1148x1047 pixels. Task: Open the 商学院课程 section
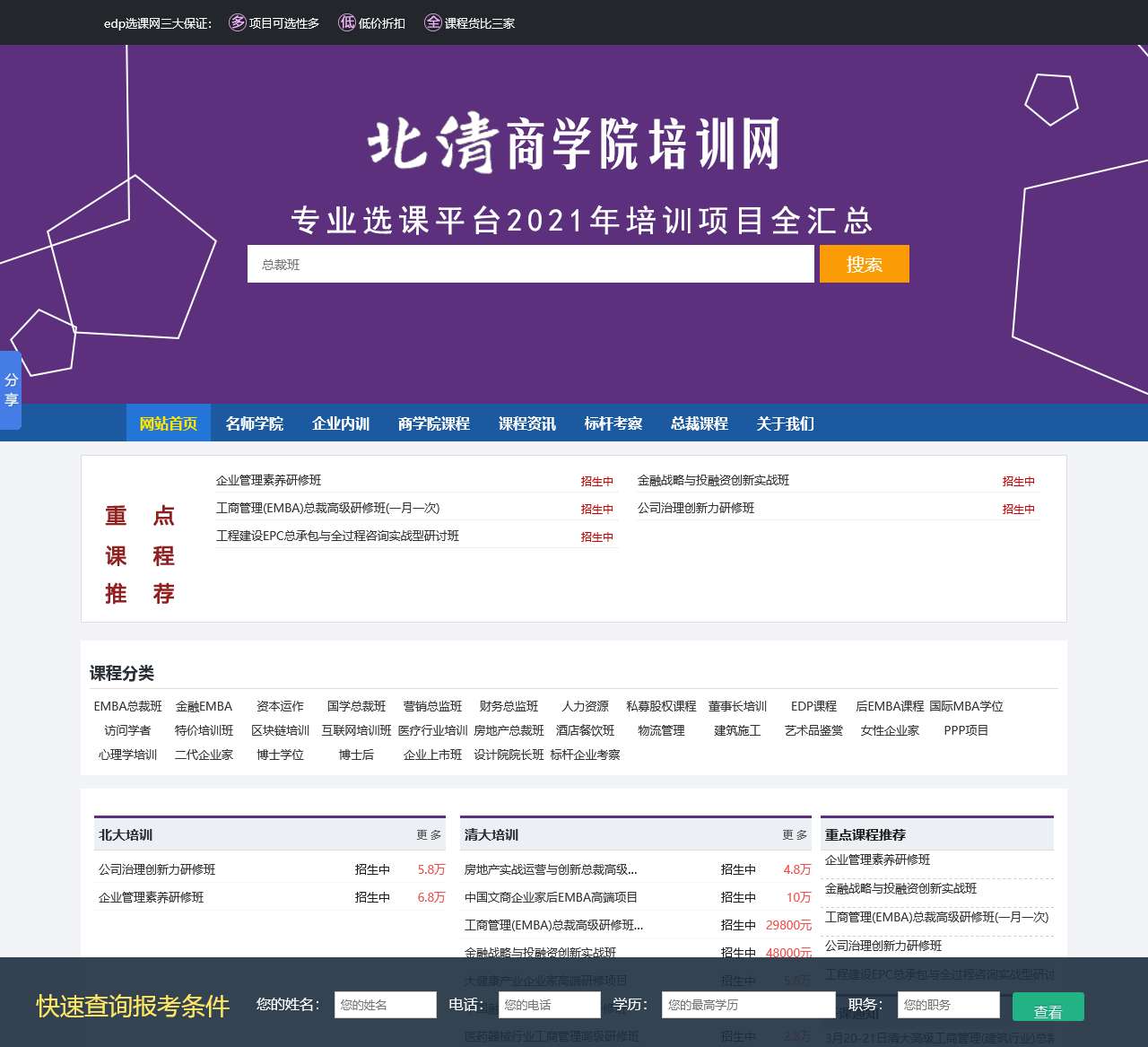click(x=432, y=423)
